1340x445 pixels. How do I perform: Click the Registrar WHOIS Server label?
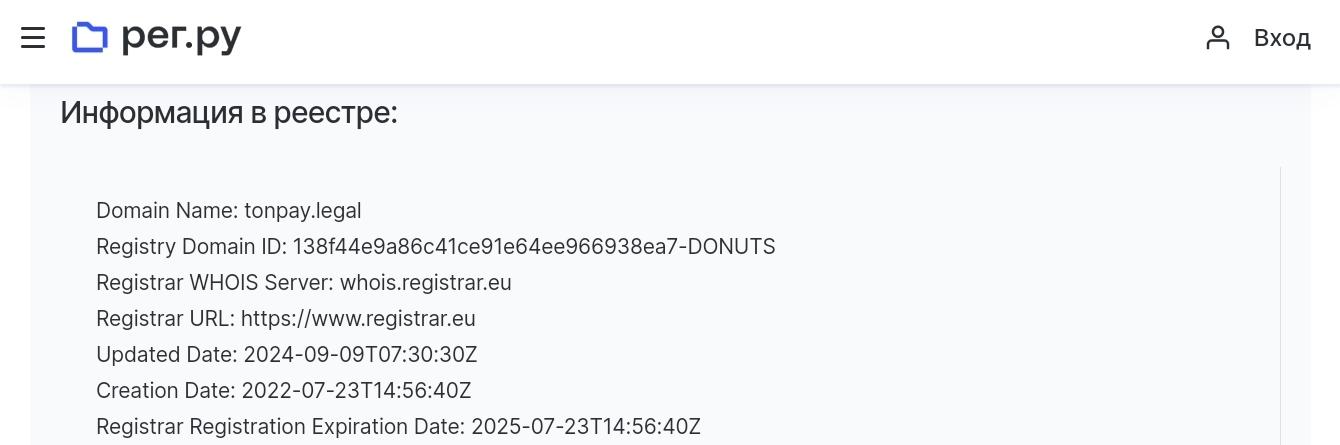coord(214,283)
